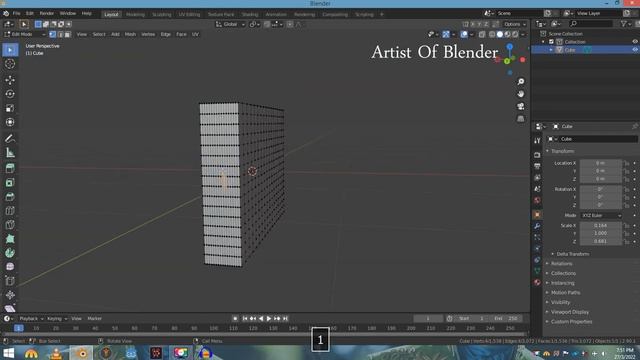Viewport: 640px width, 360px height.
Task: Hide the Cube in the outliner
Action: (635, 50)
